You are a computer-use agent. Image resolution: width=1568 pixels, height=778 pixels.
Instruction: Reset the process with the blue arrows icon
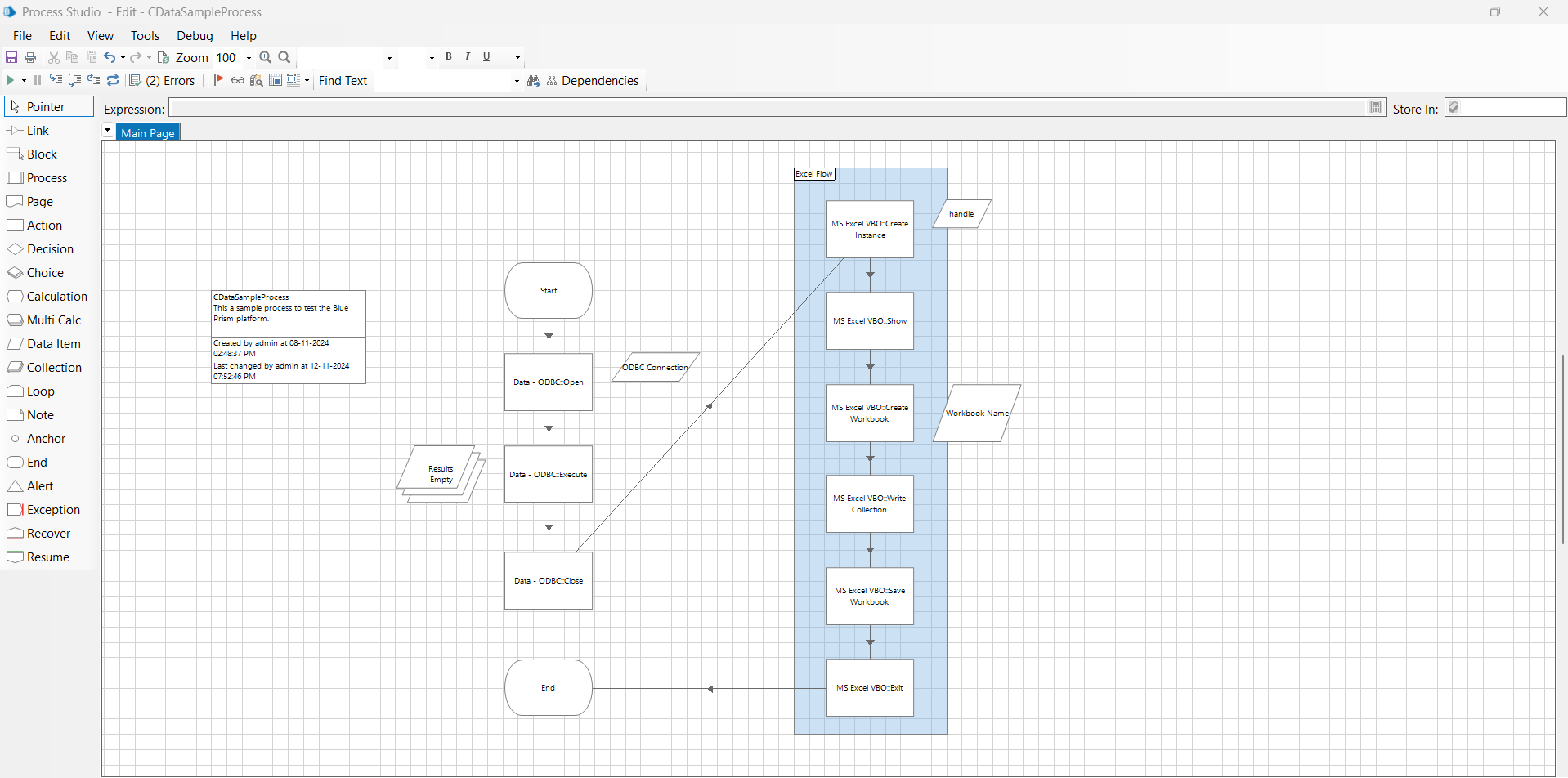[113, 80]
